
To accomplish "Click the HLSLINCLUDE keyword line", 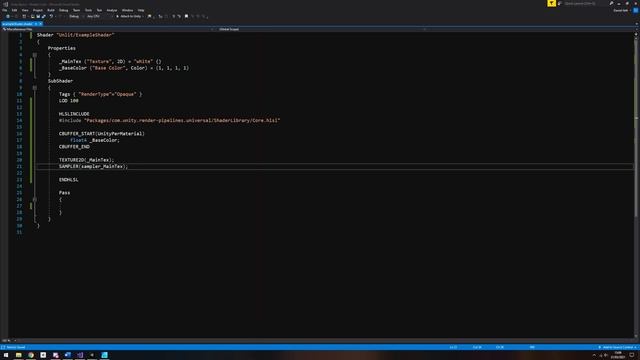I will pyautogui.click(x=74, y=114).
